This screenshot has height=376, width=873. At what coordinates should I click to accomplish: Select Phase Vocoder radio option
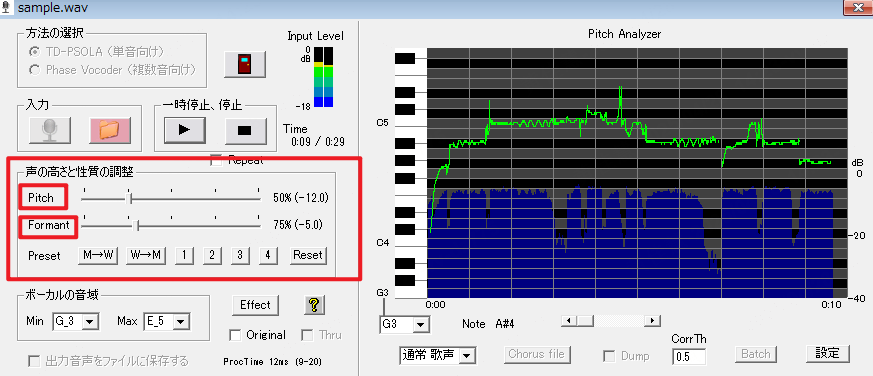click(x=35, y=70)
